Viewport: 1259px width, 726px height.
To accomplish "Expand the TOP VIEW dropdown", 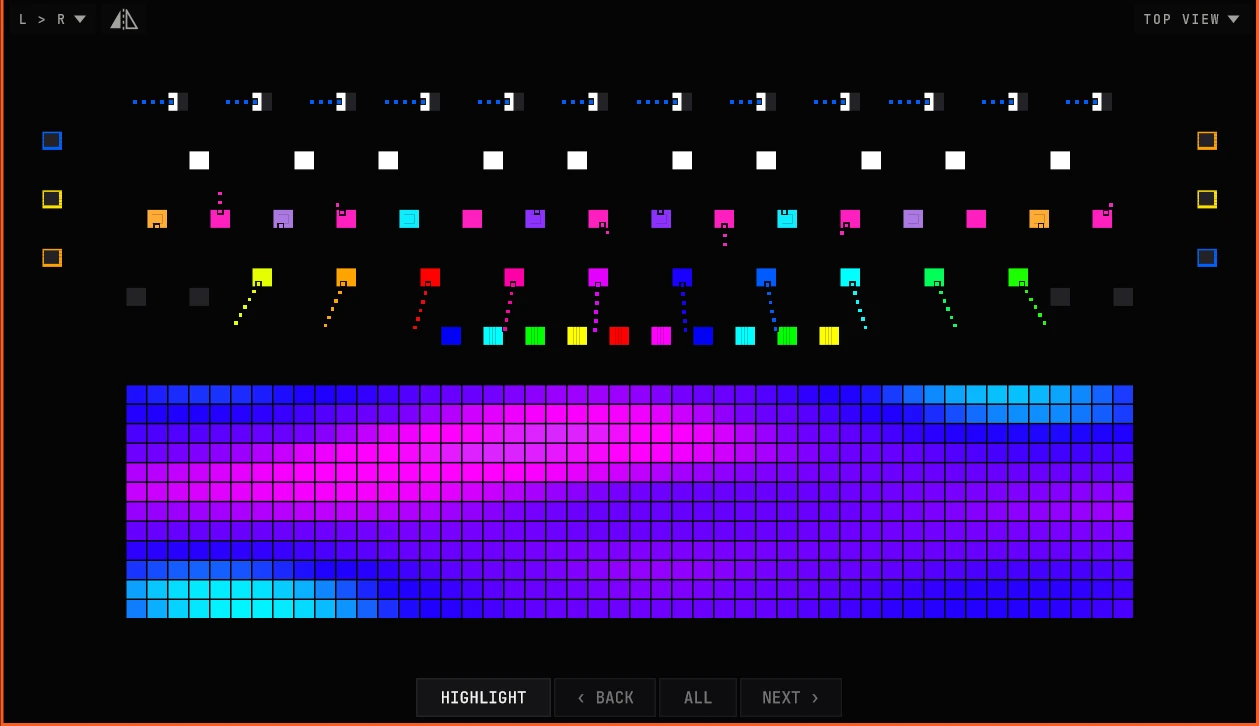I will click(1191, 19).
